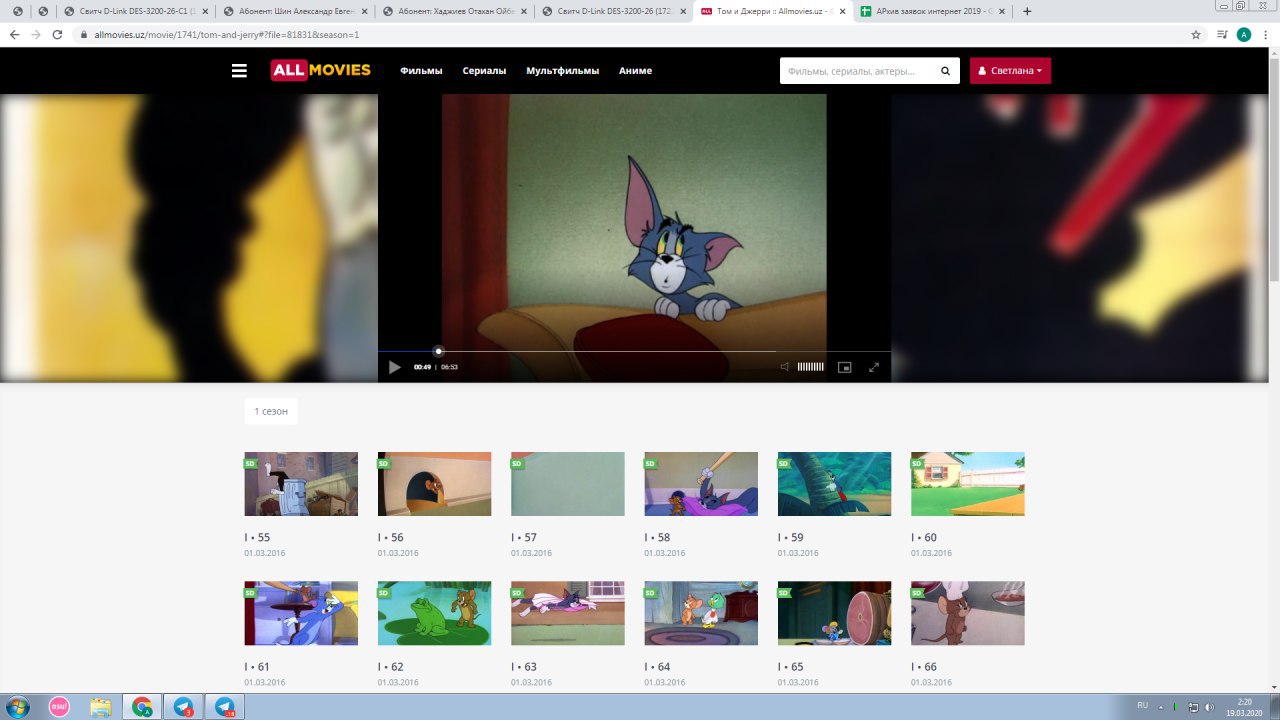This screenshot has width=1280, height=720.
Task: Click the search magnifier icon
Action: pos(946,71)
